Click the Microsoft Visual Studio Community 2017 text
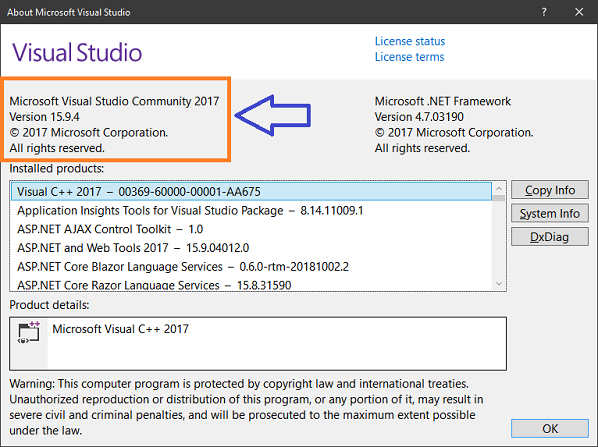The width and height of the screenshot is (598, 447). (114, 101)
